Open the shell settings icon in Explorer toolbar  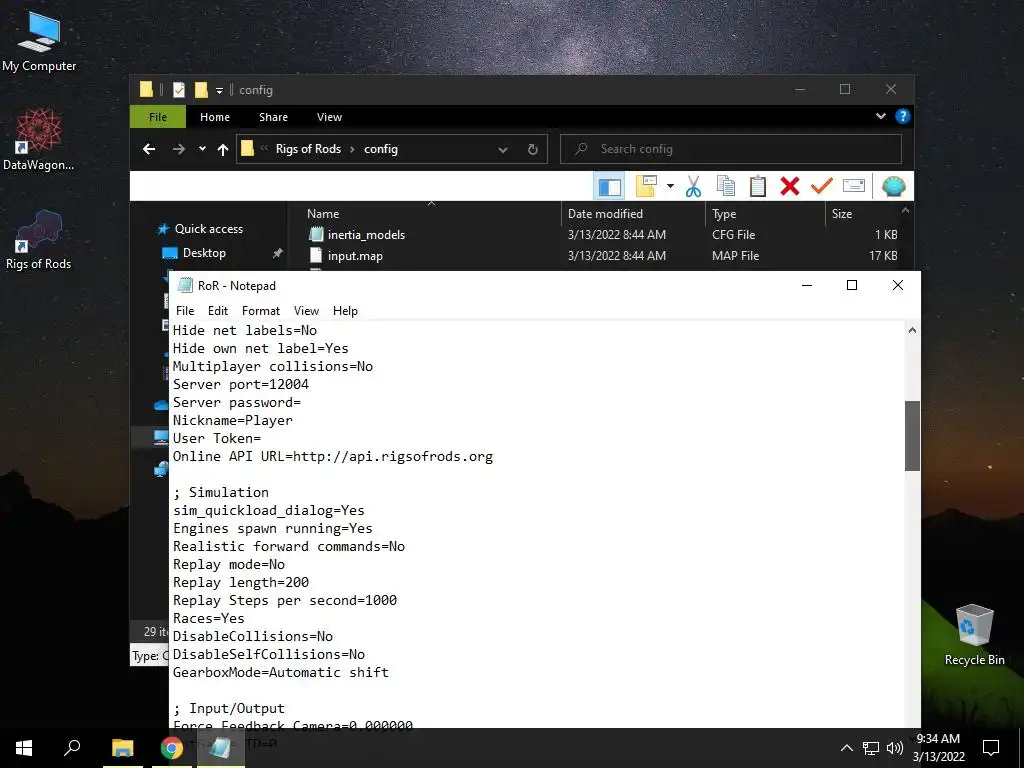tap(893, 187)
